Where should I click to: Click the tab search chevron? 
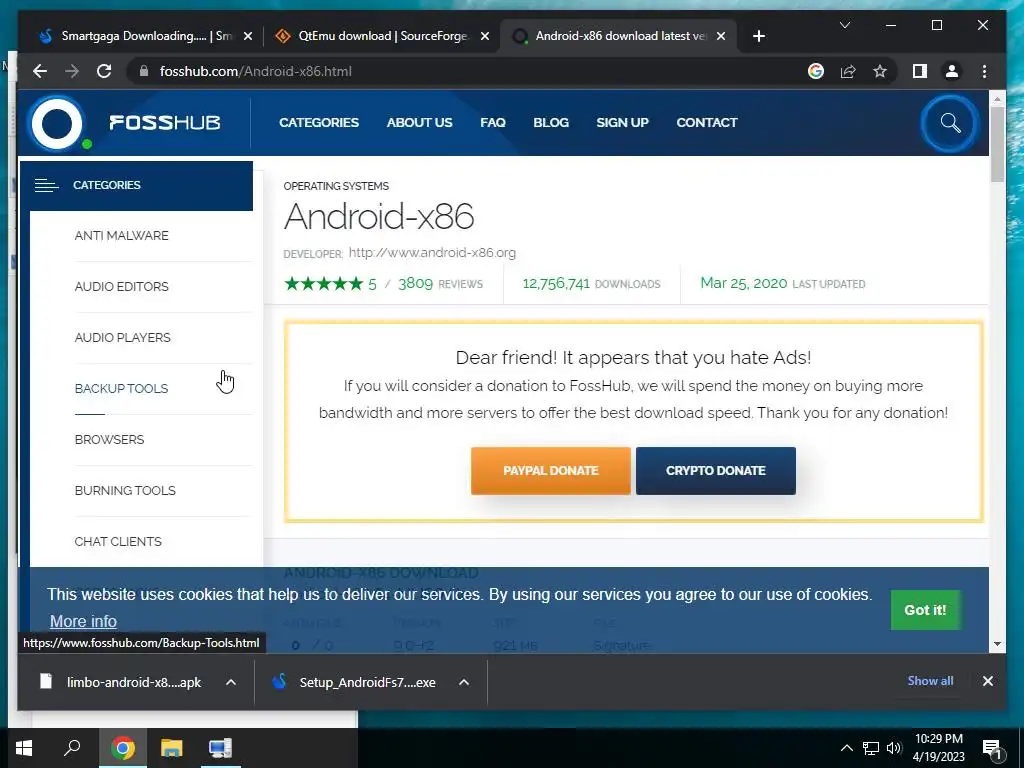pyautogui.click(x=844, y=25)
